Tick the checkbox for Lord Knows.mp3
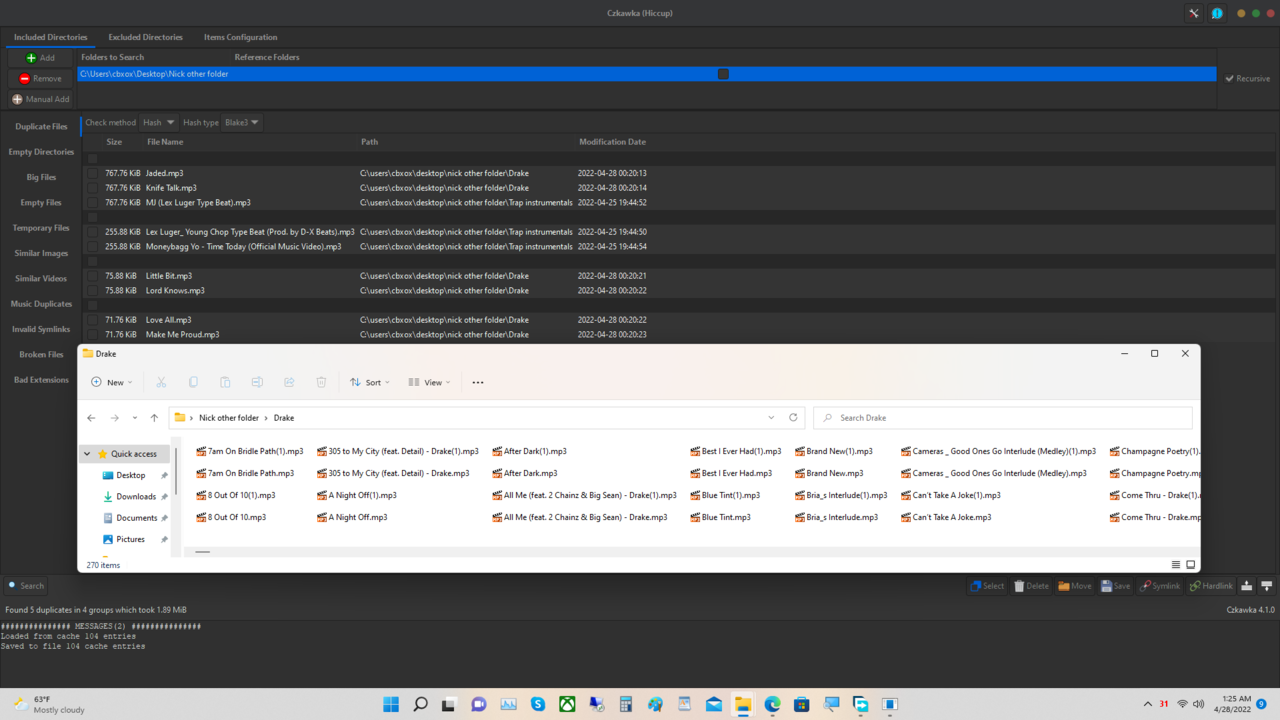The height and width of the screenshot is (720, 1280). point(92,291)
